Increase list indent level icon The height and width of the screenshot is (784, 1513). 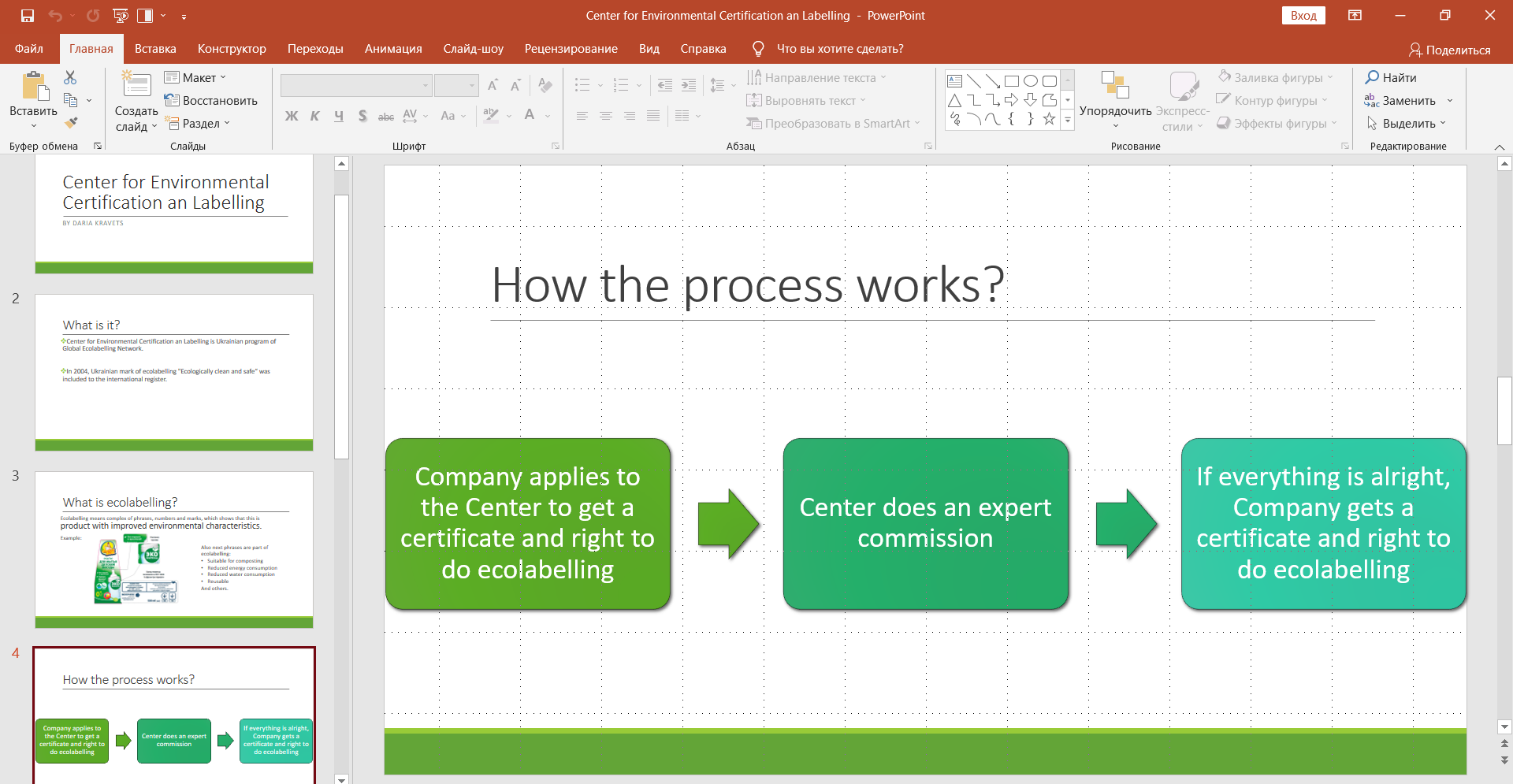point(688,85)
